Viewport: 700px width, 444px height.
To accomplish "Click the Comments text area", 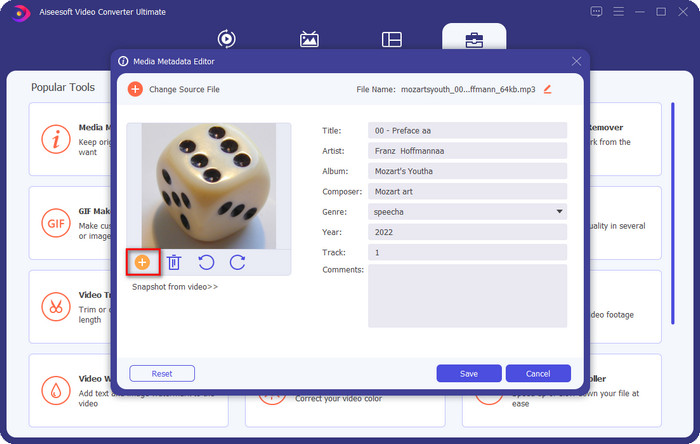I will 467,296.
